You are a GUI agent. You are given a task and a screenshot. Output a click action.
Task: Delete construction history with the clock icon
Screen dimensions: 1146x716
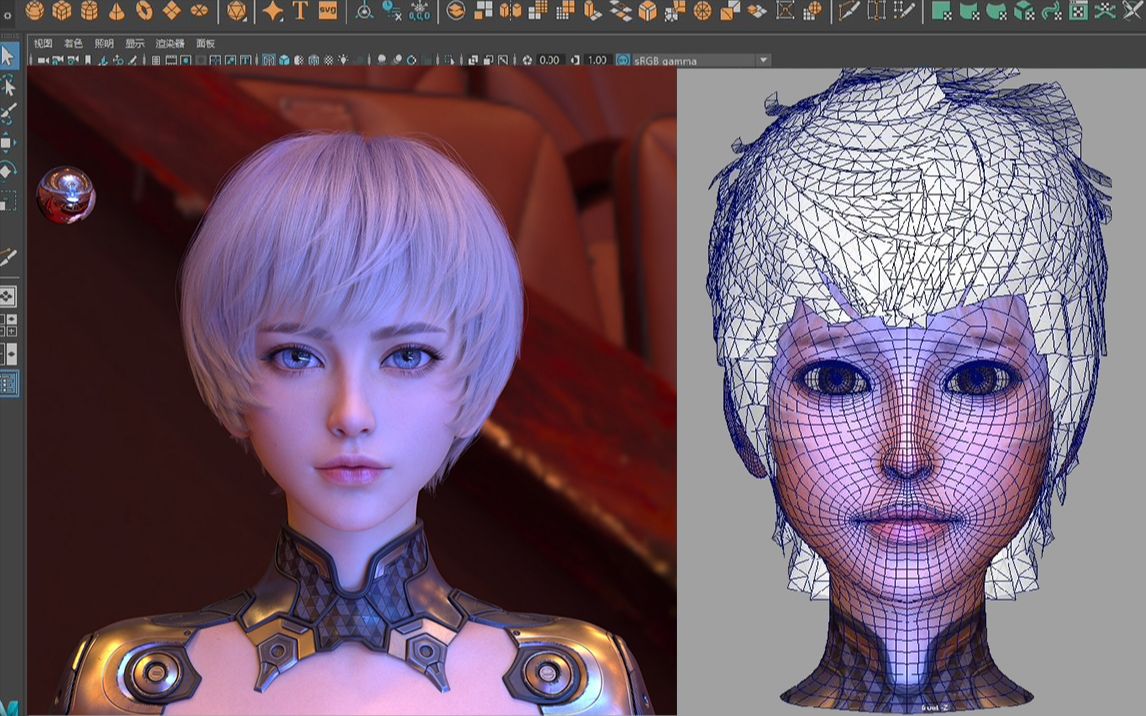392,10
